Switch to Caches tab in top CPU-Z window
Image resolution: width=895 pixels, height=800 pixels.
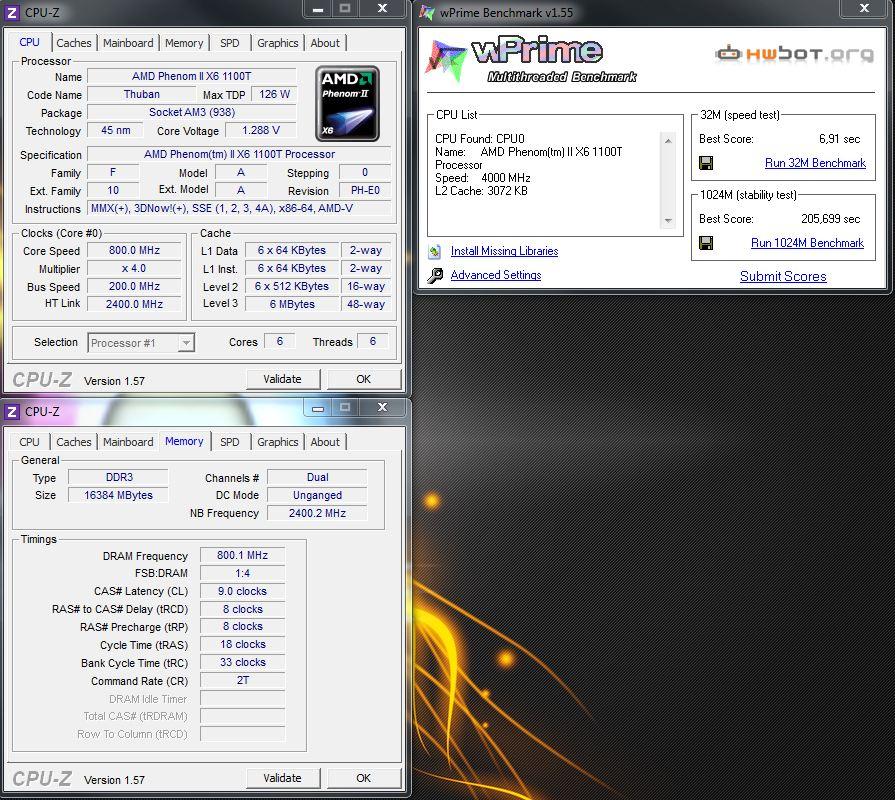coord(74,43)
